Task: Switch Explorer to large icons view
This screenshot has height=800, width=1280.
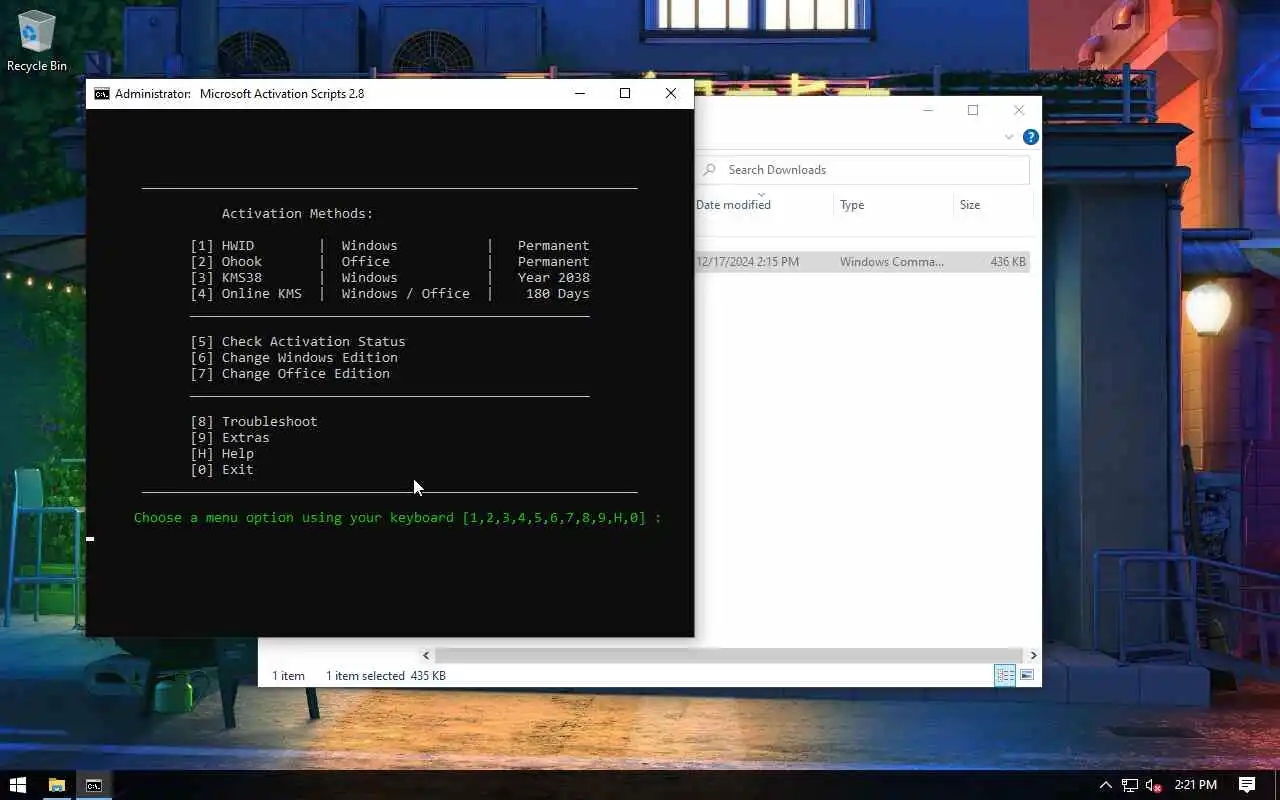Action: [x=1026, y=676]
